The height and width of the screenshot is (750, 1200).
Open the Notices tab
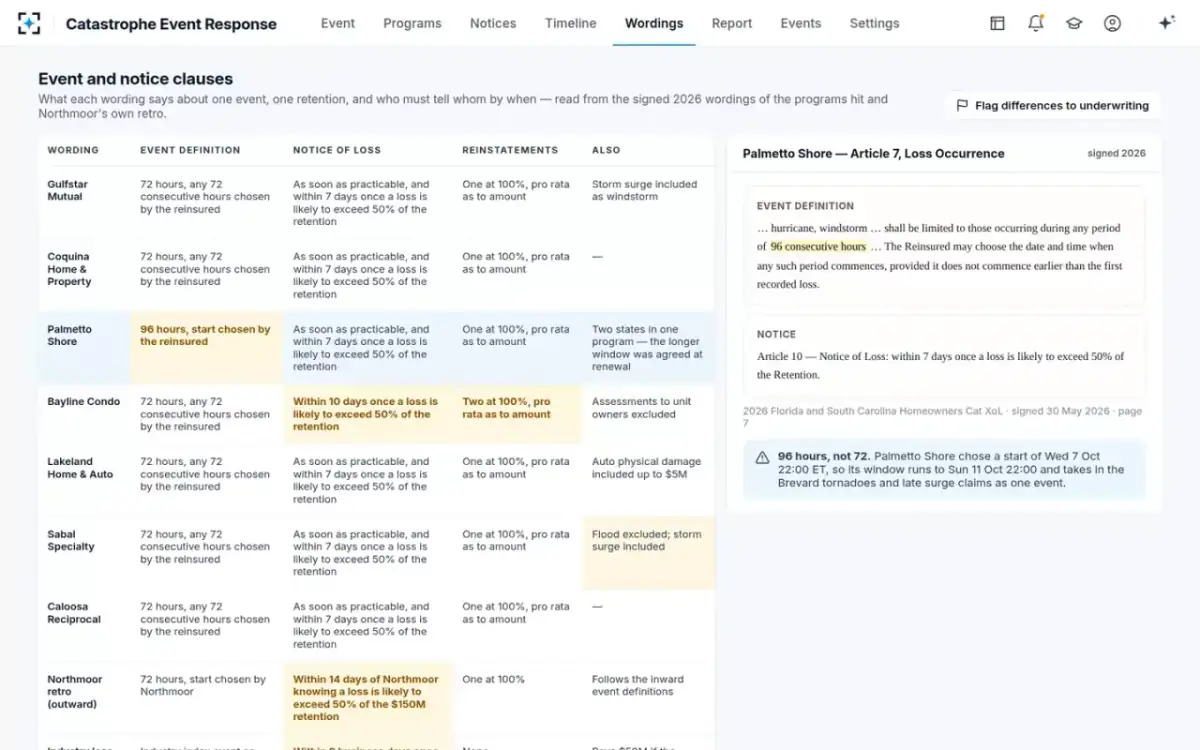tap(493, 23)
